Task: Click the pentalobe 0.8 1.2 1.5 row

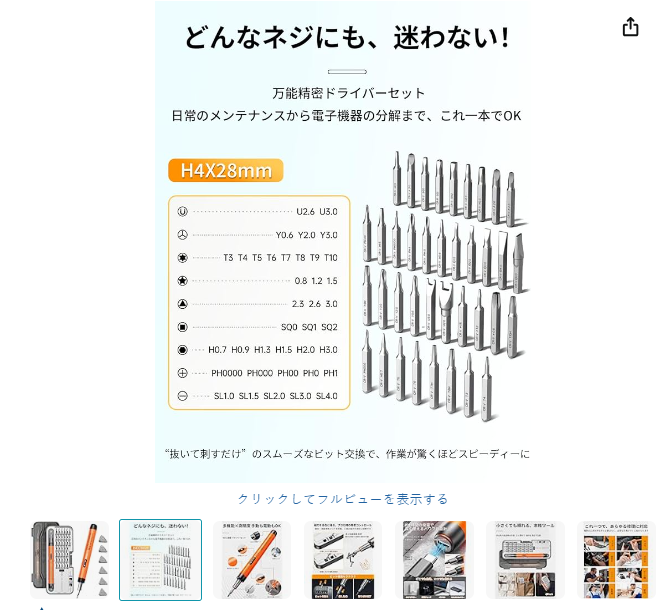Action: 258,280
